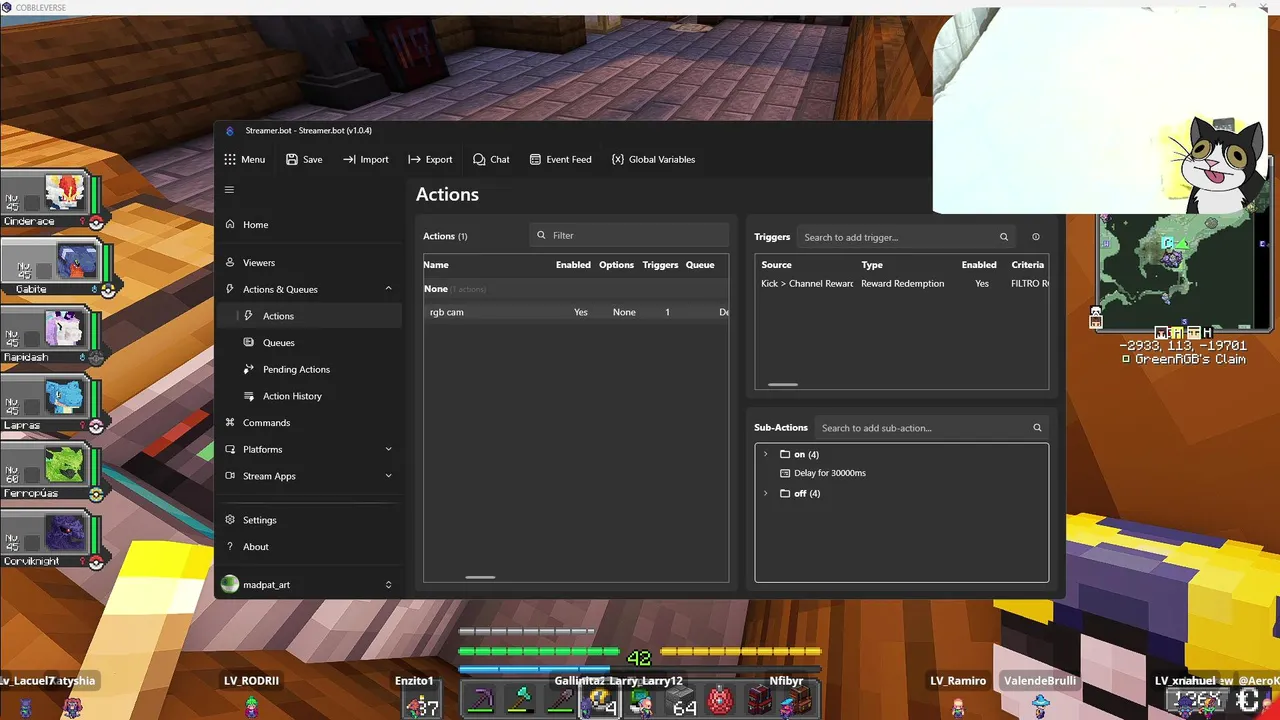The height and width of the screenshot is (720, 1280).
Task: Click the triggers info icon
Action: coord(1036,237)
